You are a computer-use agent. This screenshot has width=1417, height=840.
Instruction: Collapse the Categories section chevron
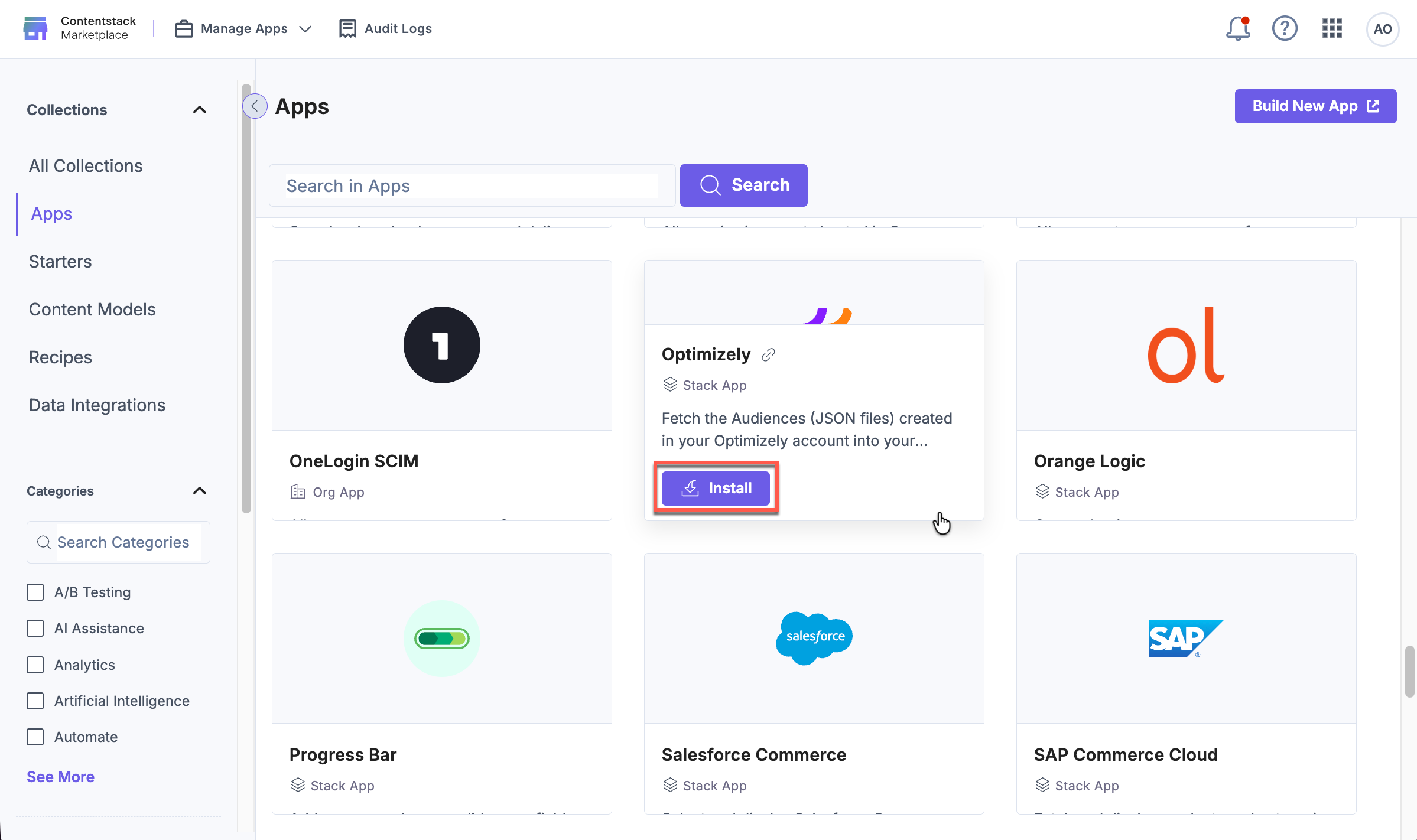[199, 491]
